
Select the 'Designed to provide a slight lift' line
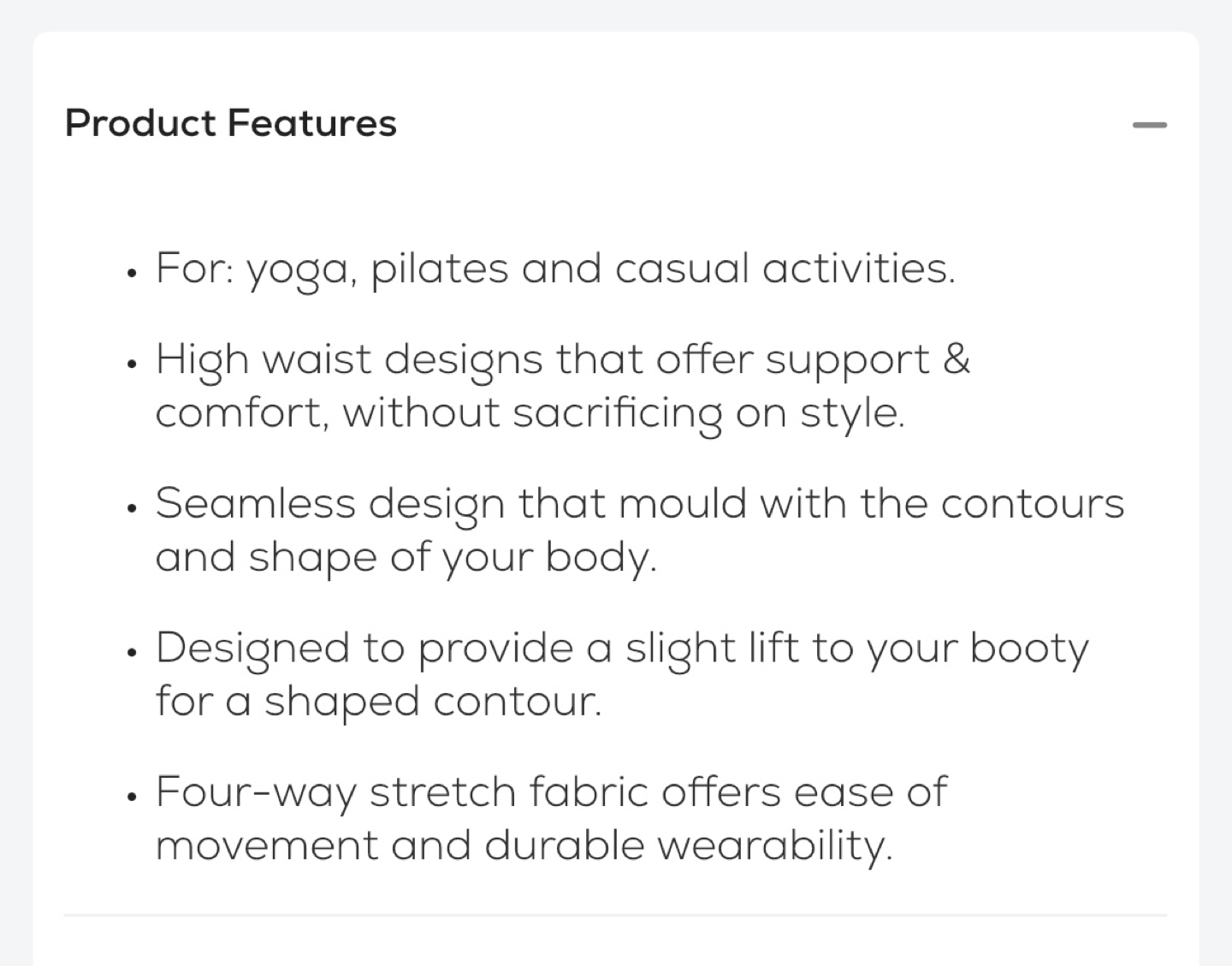622,649
